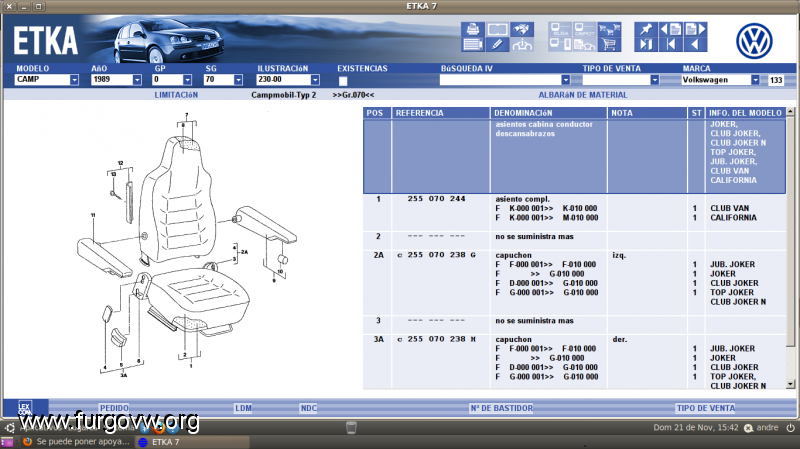
Task: Click the LexCom logo icon
Action: click(x=25, y=408)
